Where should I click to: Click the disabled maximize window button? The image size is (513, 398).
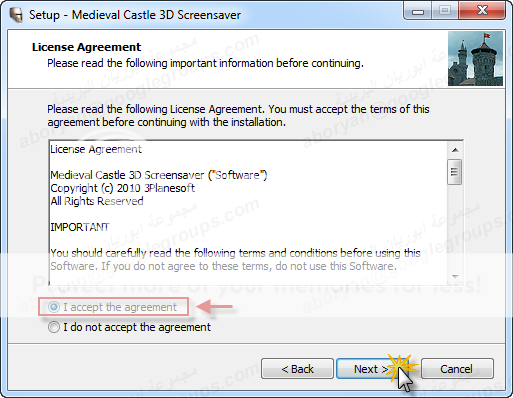445,11
